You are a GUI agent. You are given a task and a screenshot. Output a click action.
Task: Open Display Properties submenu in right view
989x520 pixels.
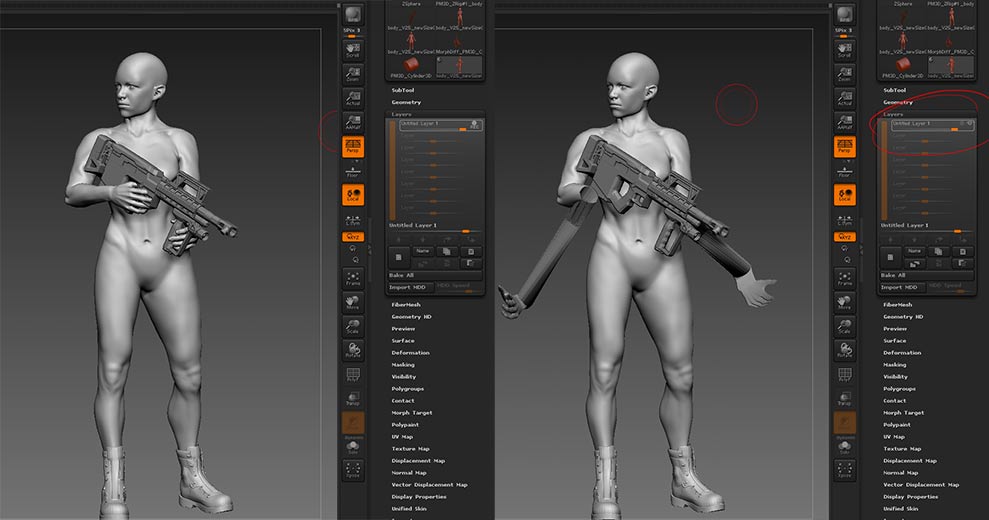click(x=911, y=497)
